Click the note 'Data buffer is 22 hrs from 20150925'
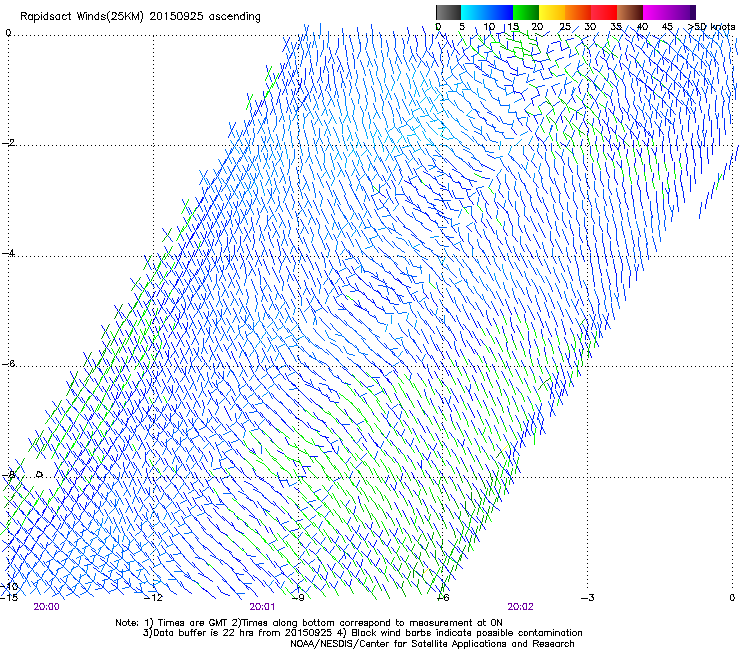The width and height of the screenshot is (740, 650). coord(242,633)
